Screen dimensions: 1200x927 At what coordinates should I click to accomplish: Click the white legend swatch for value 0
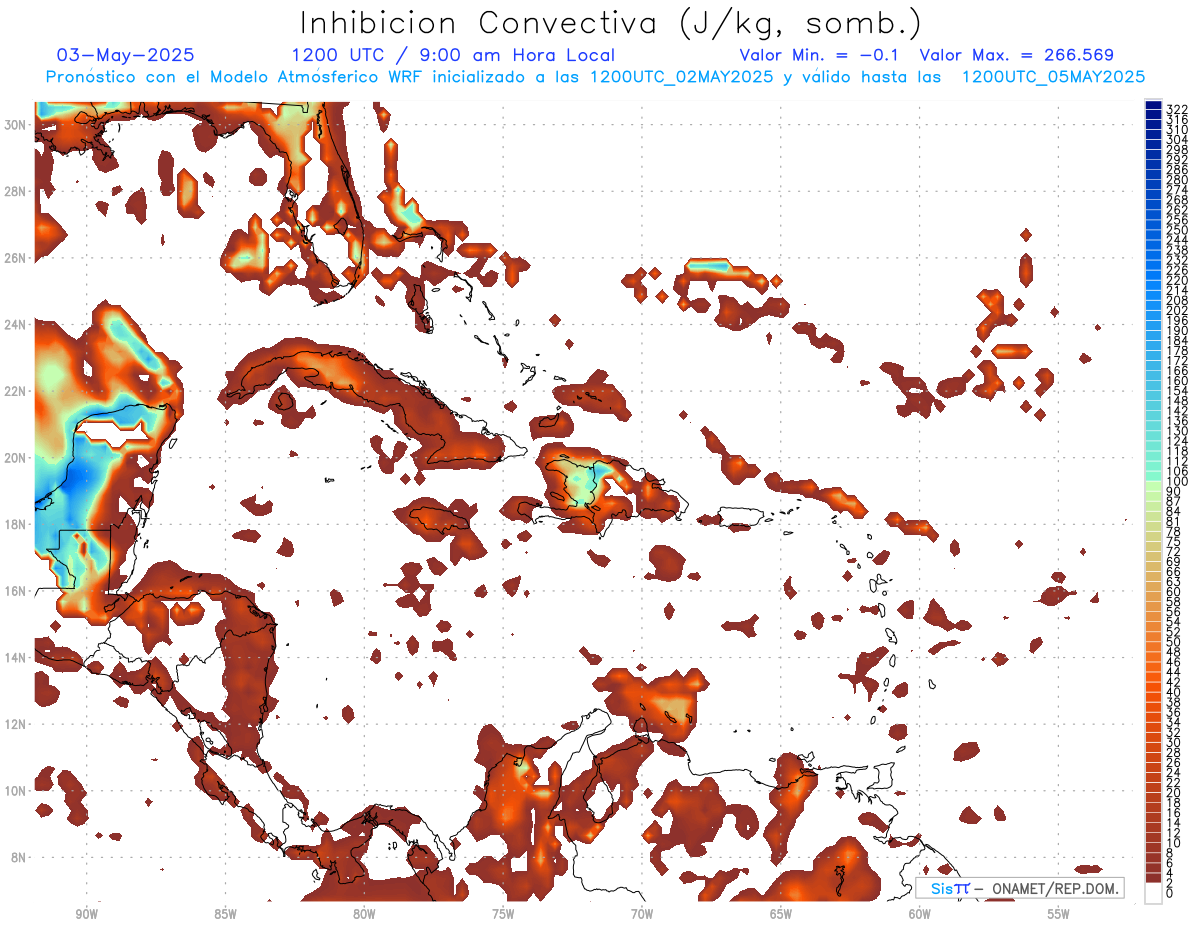[x=1154, y=892]
